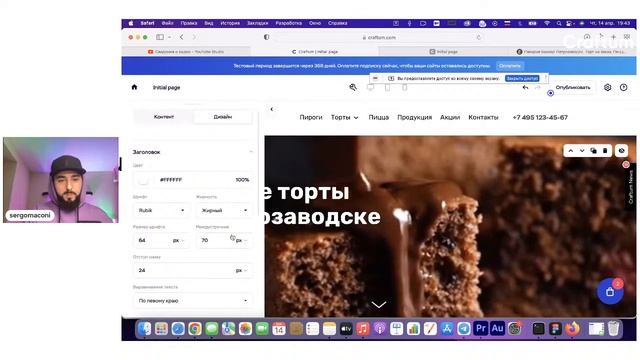Collapse the Заголовок section
The image size is (640, 360).
(x=251, y=152)
